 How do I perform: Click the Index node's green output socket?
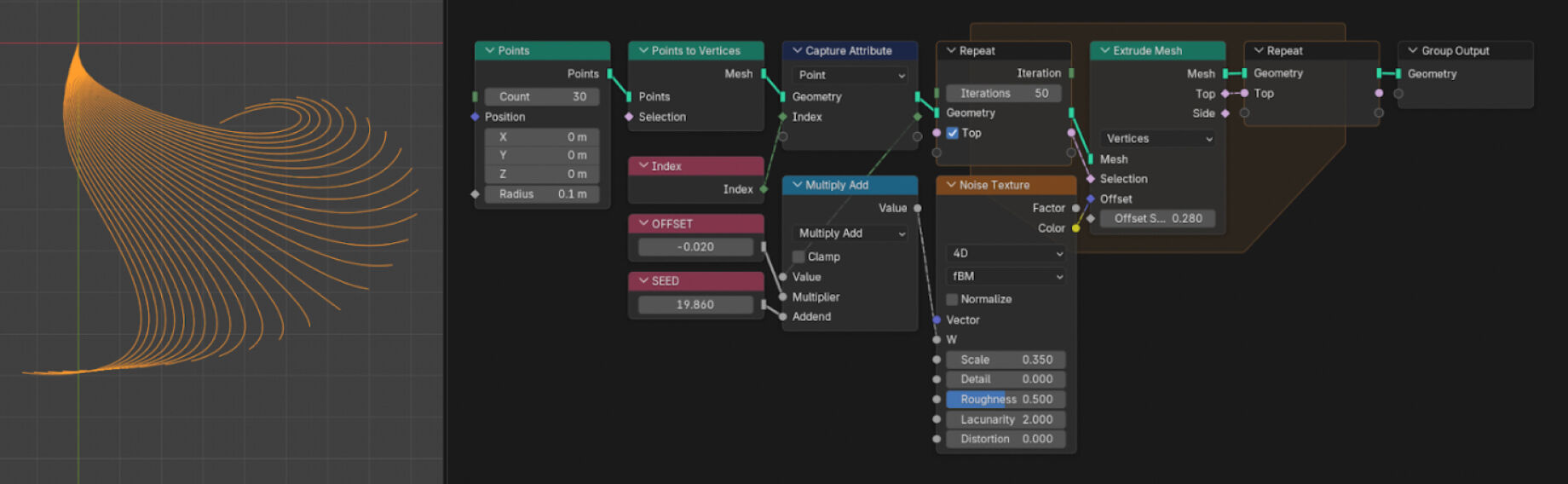pyautogui.click(x=764, y=189)
